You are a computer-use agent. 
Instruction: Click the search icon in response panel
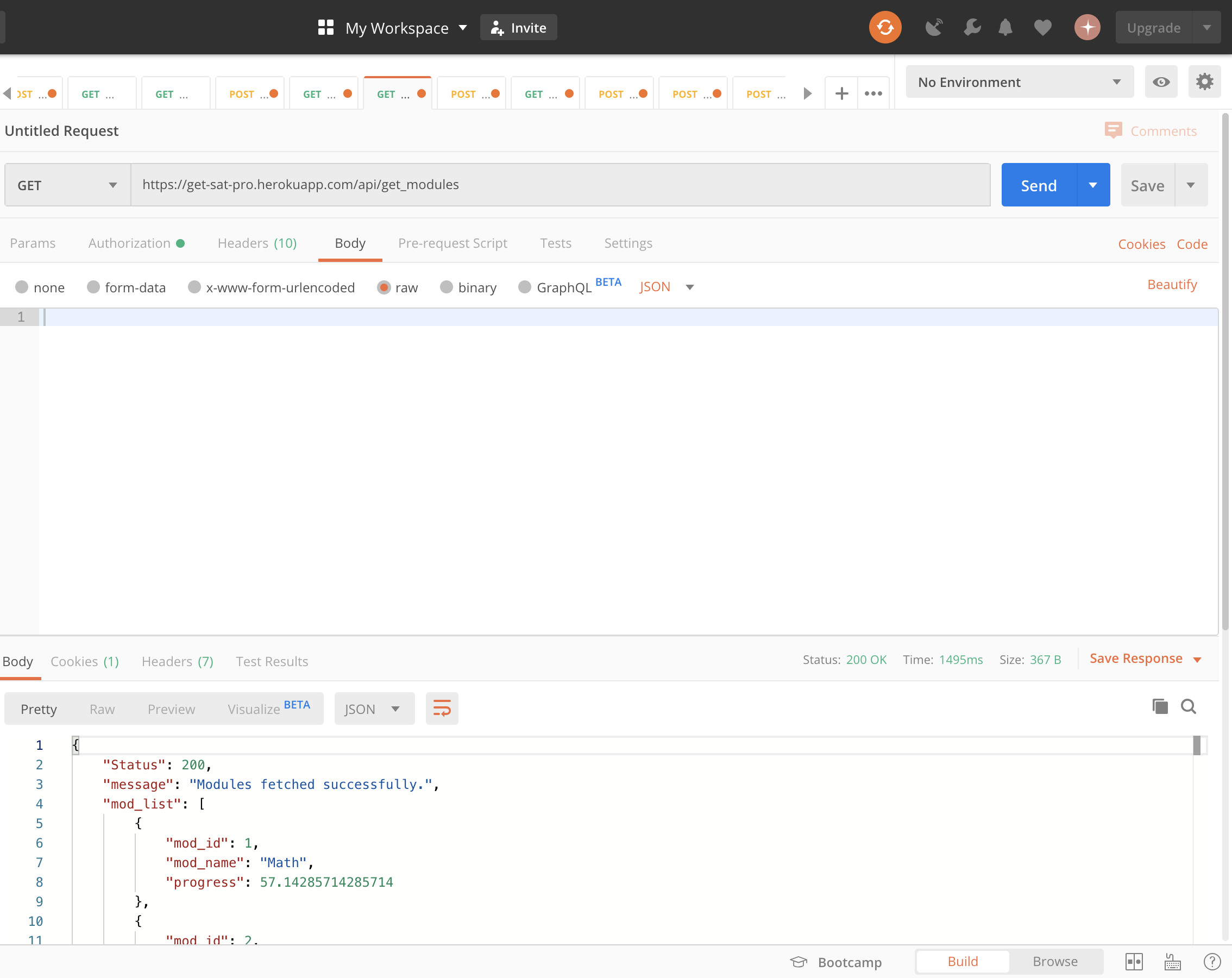click(x=1189, y=708)
